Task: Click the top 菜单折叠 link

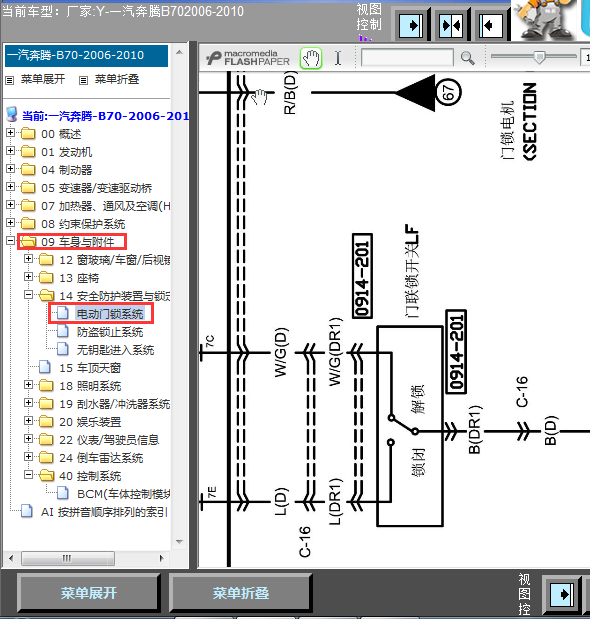Action: tap(117, 79)
